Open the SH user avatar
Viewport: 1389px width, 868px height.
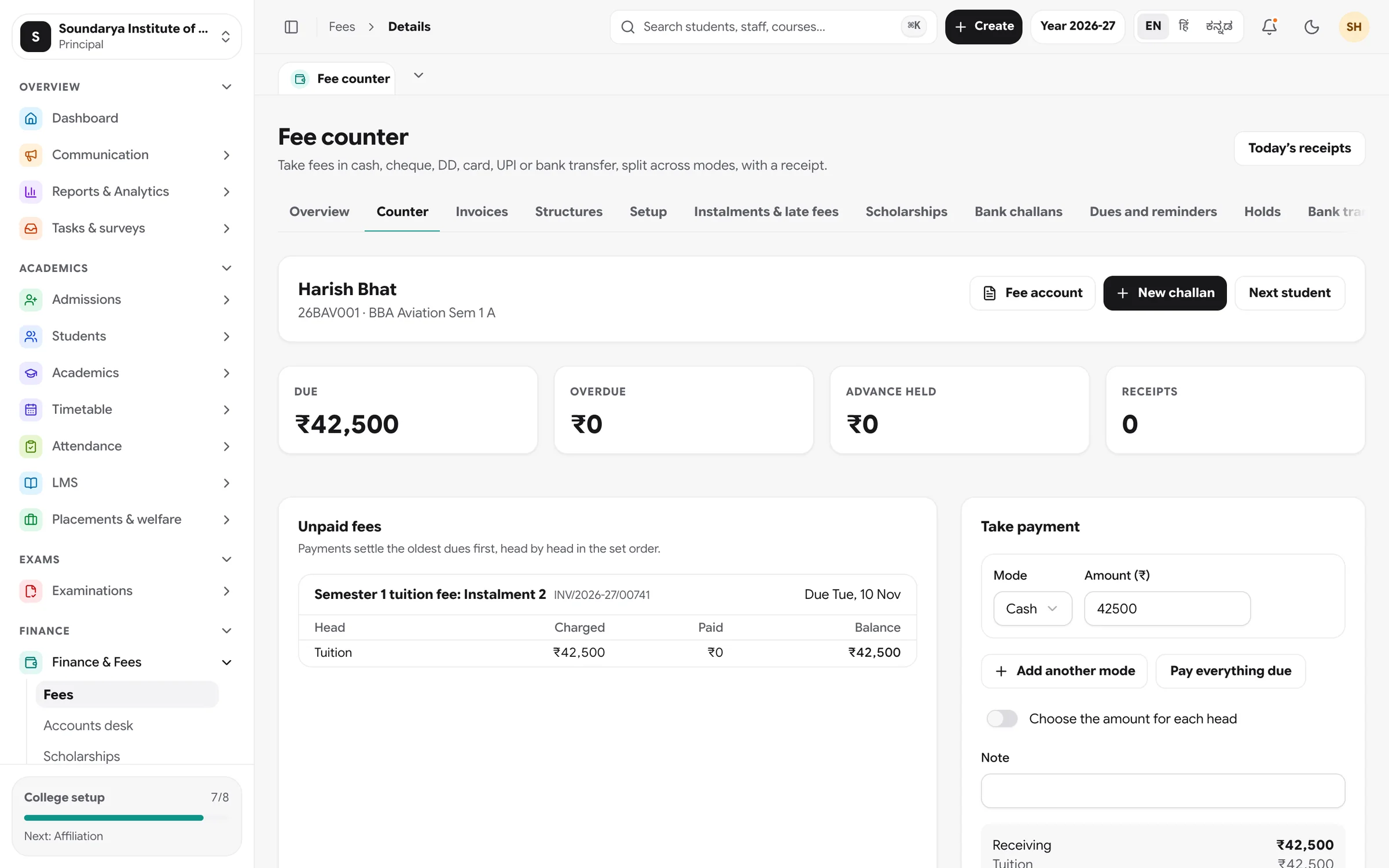point(1354,27)
